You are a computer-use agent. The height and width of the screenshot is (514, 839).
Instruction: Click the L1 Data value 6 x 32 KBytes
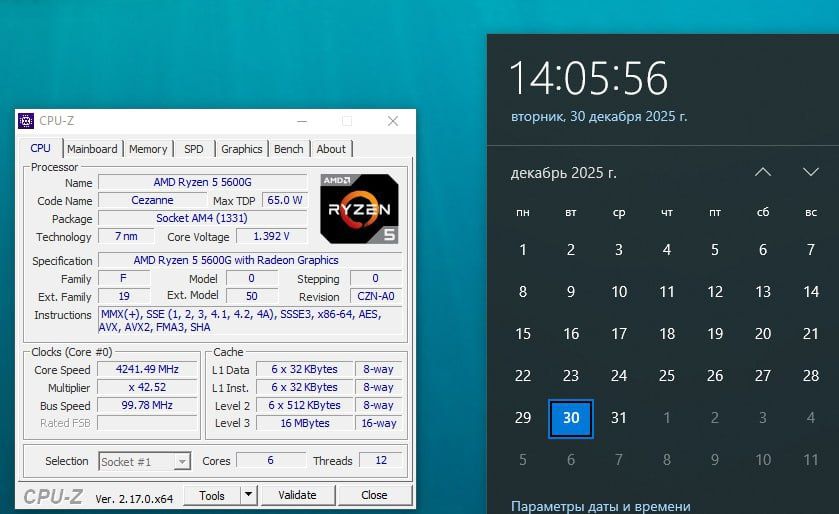304,369
